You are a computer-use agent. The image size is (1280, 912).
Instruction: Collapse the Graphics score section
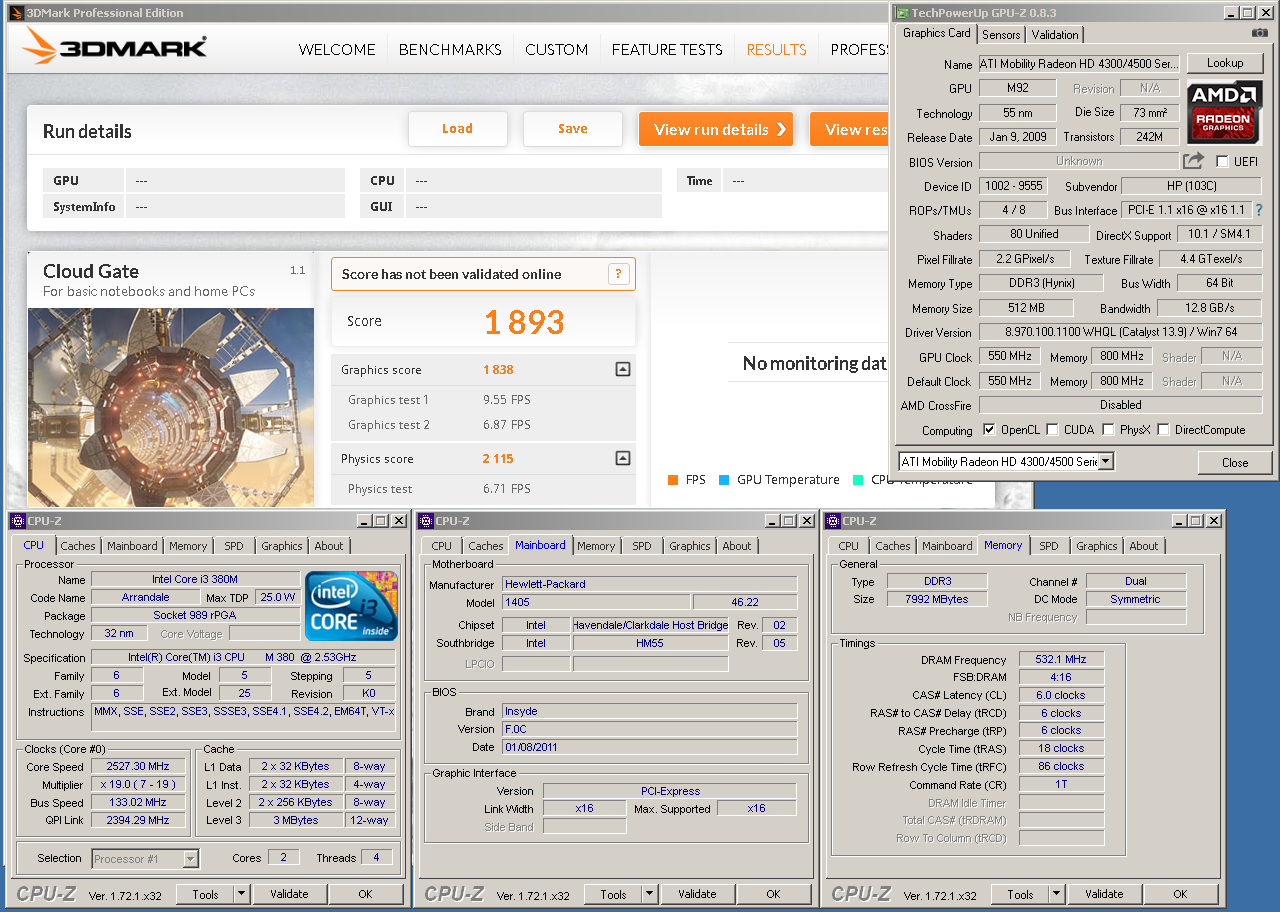pyautogui.click(x=623, y=370)
